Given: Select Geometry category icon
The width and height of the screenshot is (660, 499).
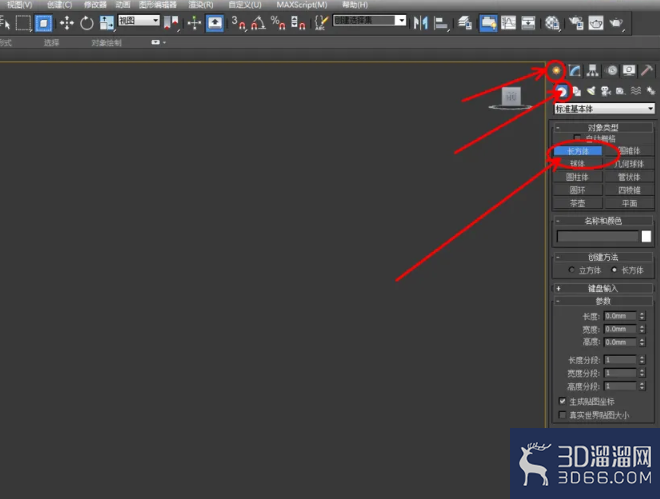Looking at the screenshot, I should click(x=562, y=91).
